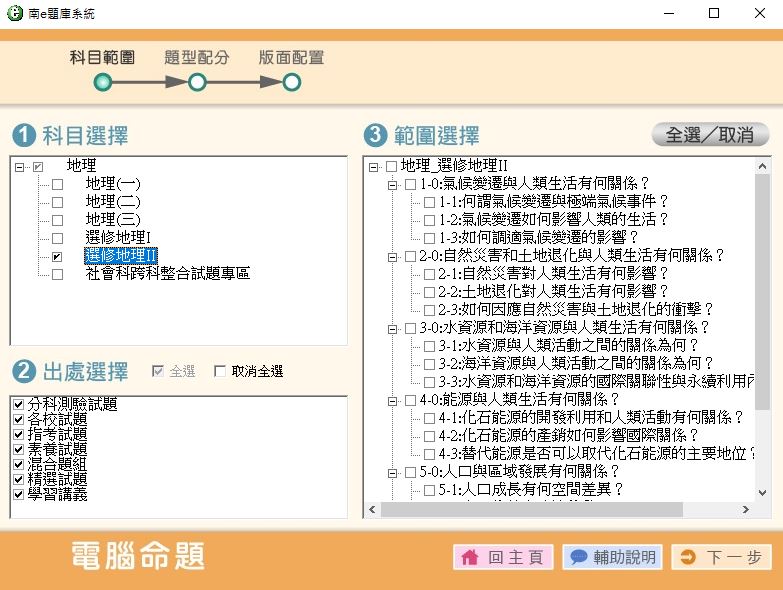Click the number 3 範圍選擇 badge

(375, 135)
